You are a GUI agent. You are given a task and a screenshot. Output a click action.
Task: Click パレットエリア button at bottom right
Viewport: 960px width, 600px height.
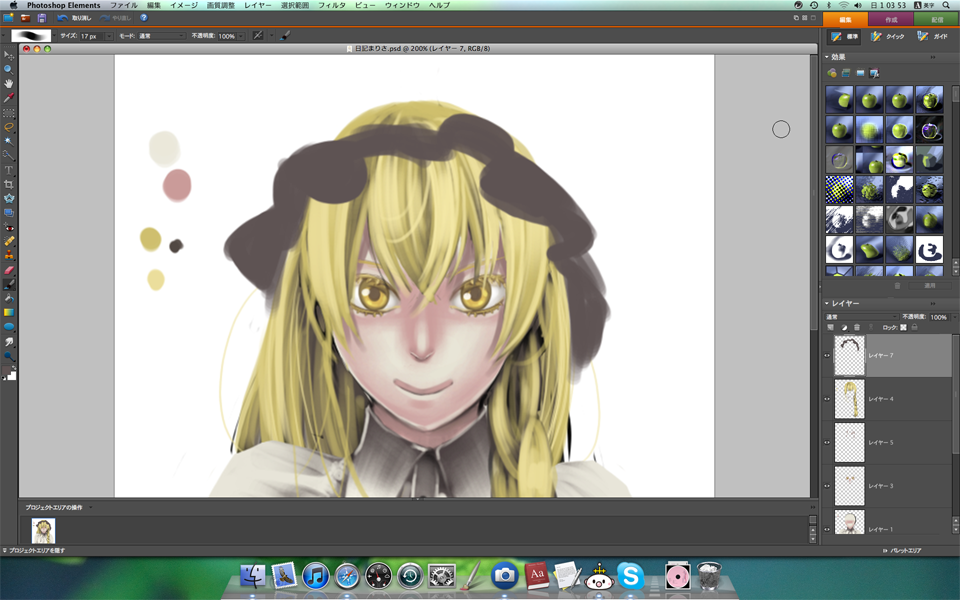(x=902, y=550)
